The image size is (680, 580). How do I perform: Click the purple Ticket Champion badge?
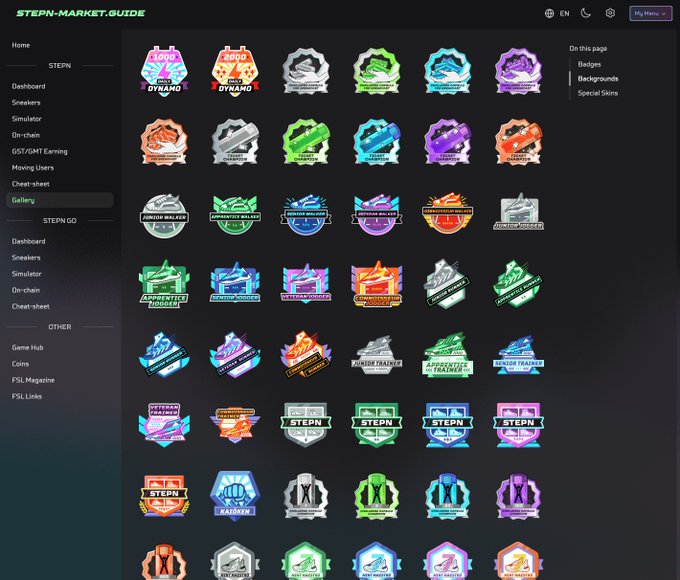click(x=448, y=142)
